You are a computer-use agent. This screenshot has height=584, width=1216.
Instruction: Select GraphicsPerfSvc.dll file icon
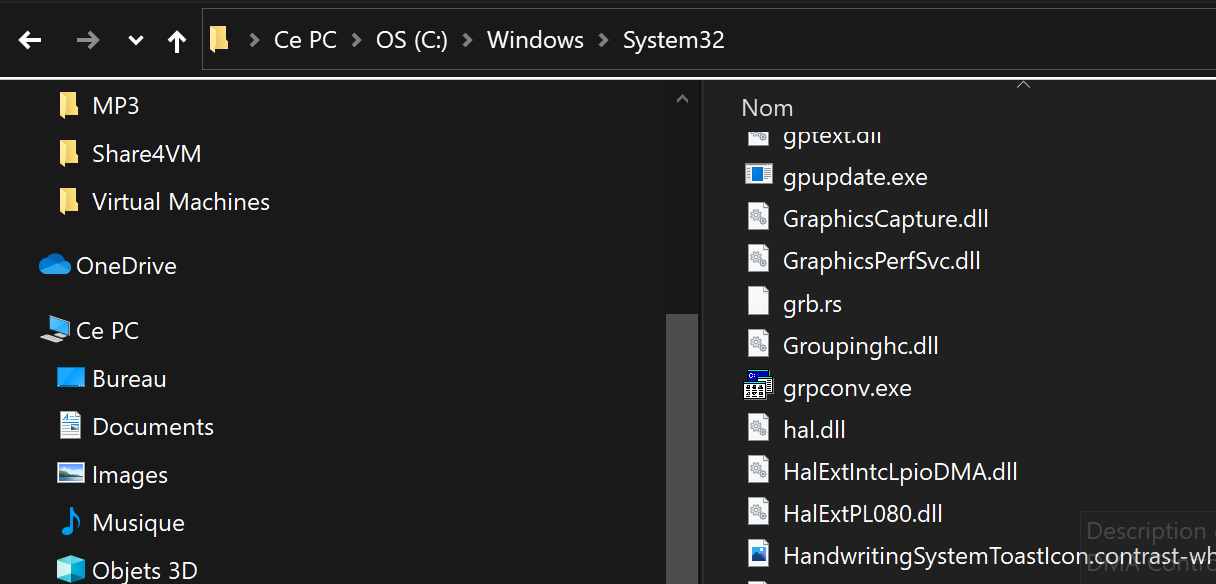click(759, 259)
